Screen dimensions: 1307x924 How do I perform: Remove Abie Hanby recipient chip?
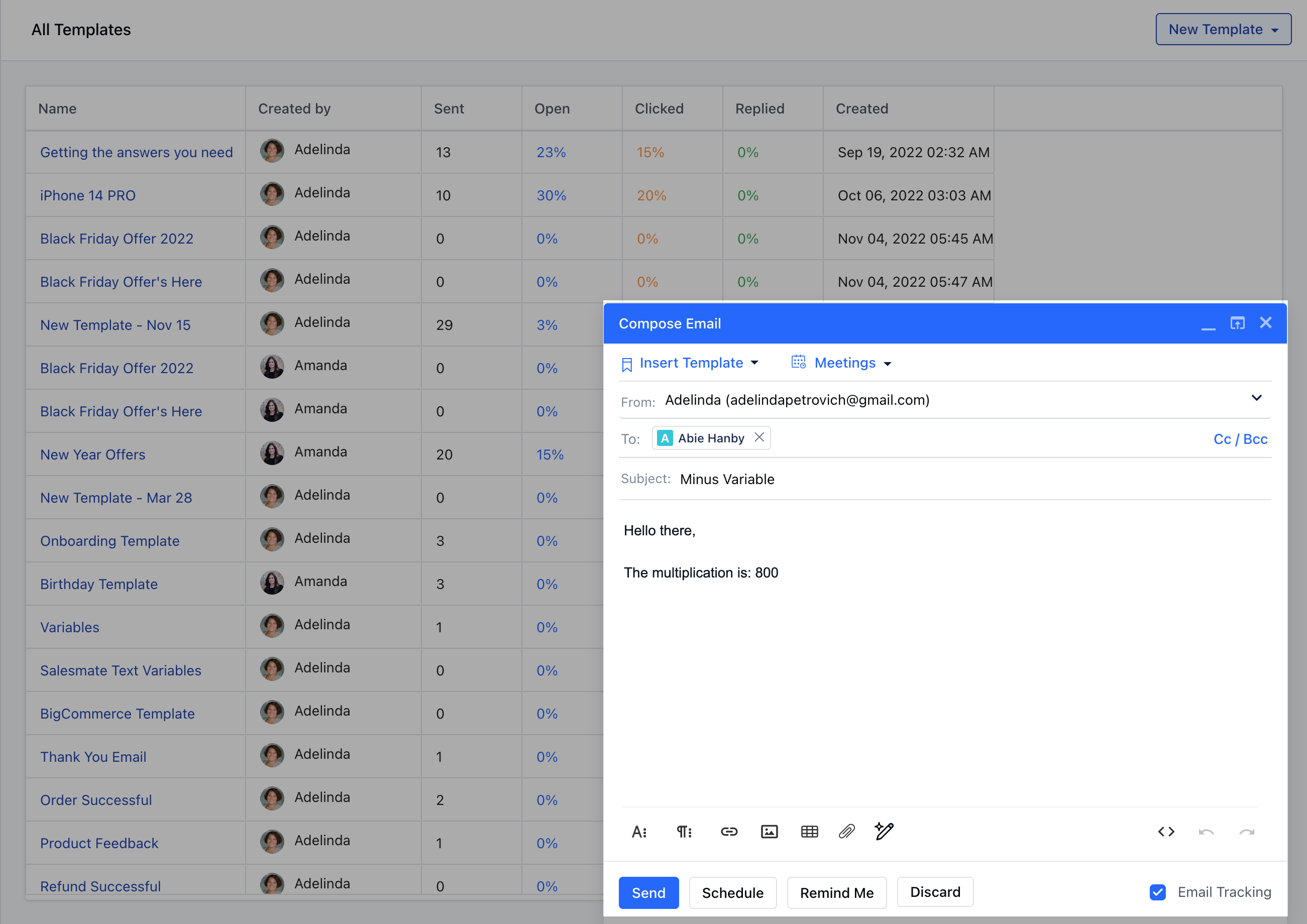pos(759,437)
